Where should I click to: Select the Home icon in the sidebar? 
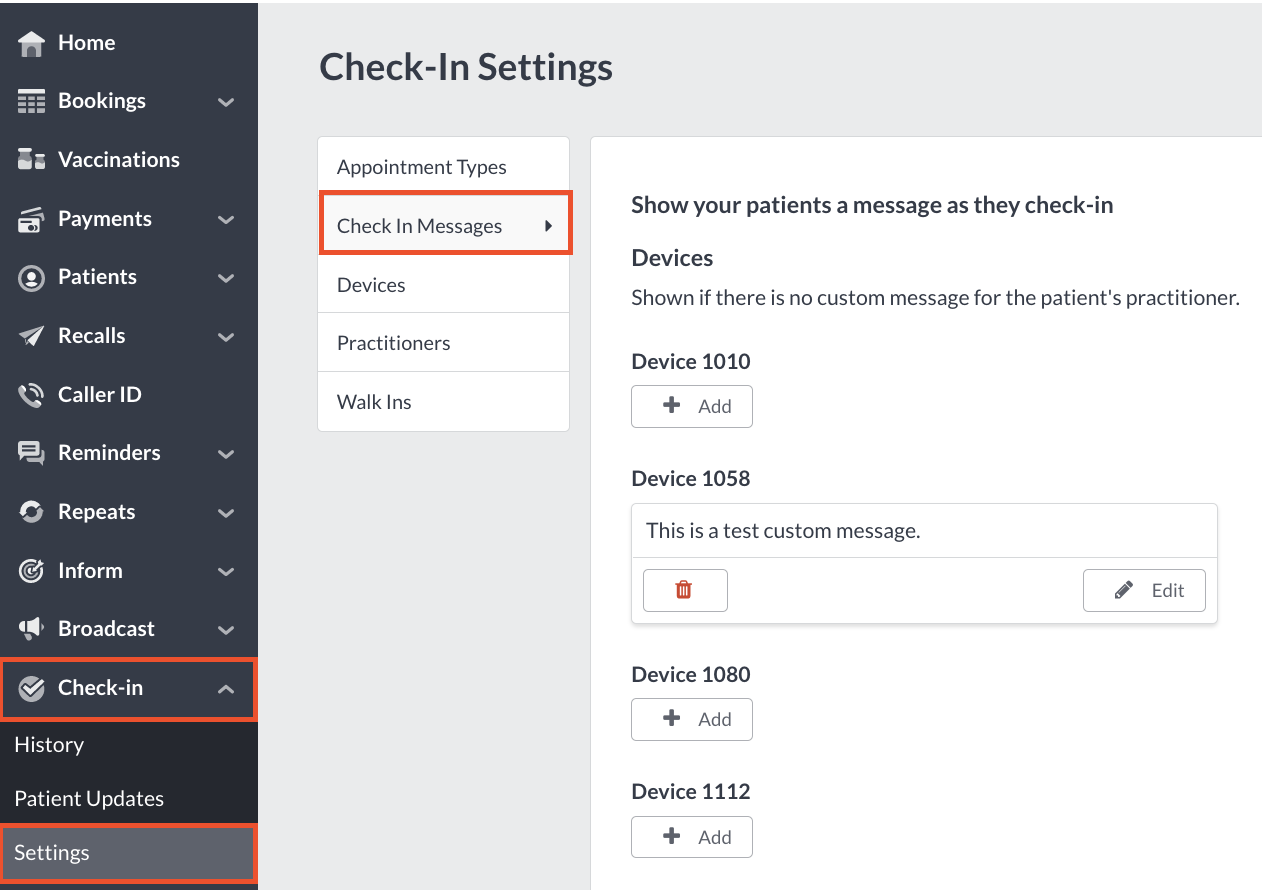[31, 42]
